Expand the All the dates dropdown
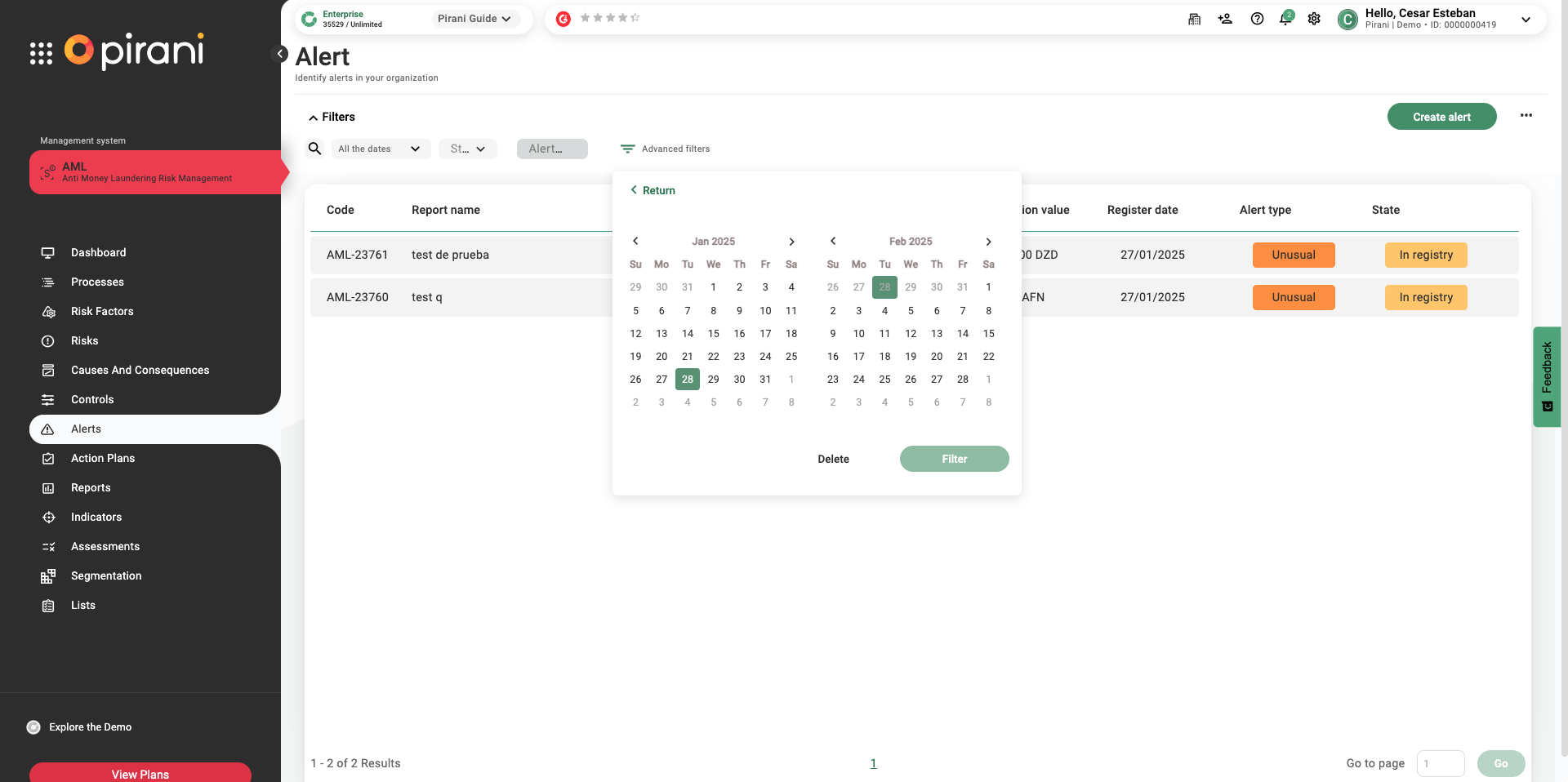The image size is (1568, 782). pyautogui.click(x=380, y=149)
